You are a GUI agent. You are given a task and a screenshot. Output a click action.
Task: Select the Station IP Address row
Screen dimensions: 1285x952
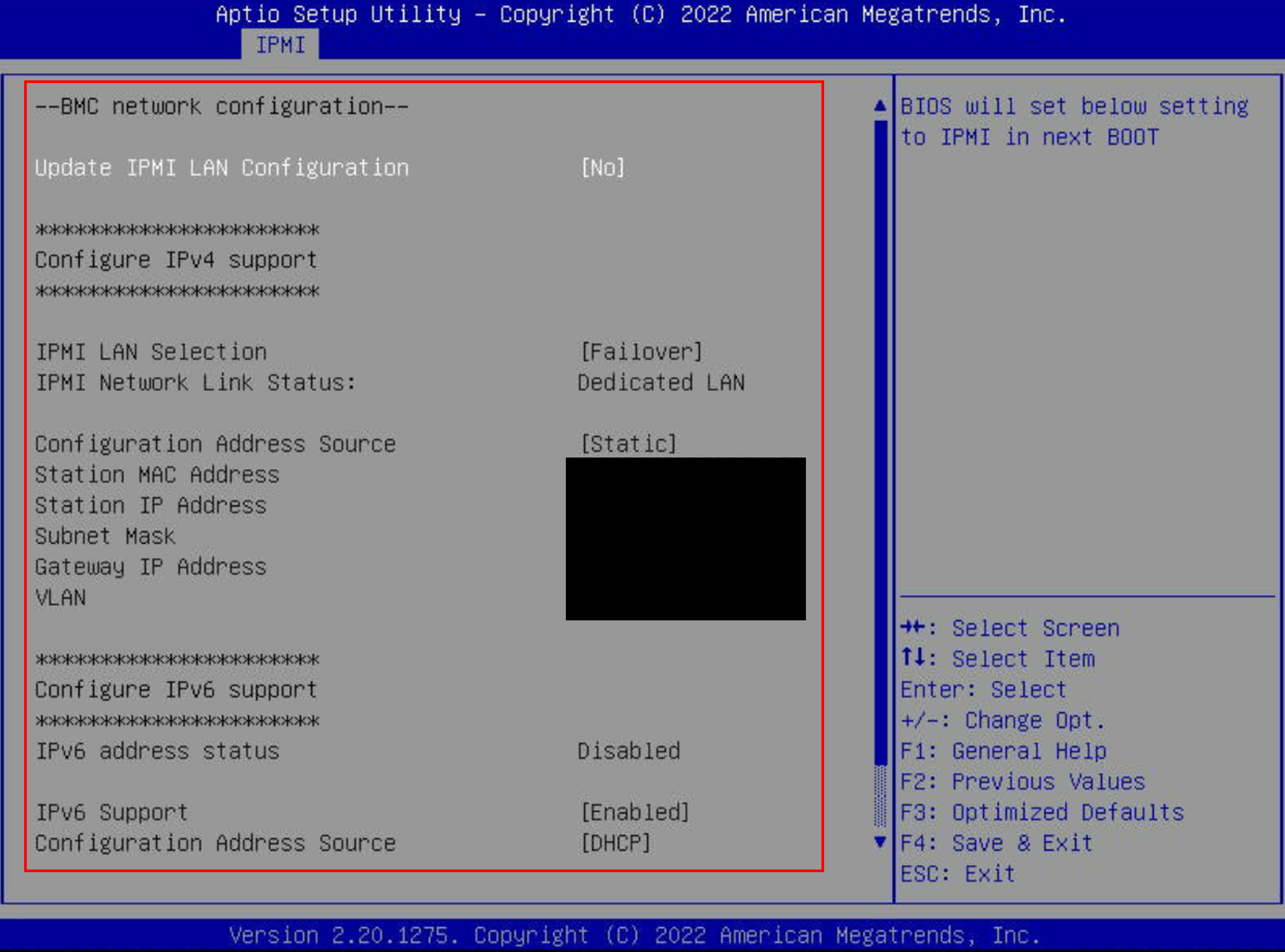(151, 505)
